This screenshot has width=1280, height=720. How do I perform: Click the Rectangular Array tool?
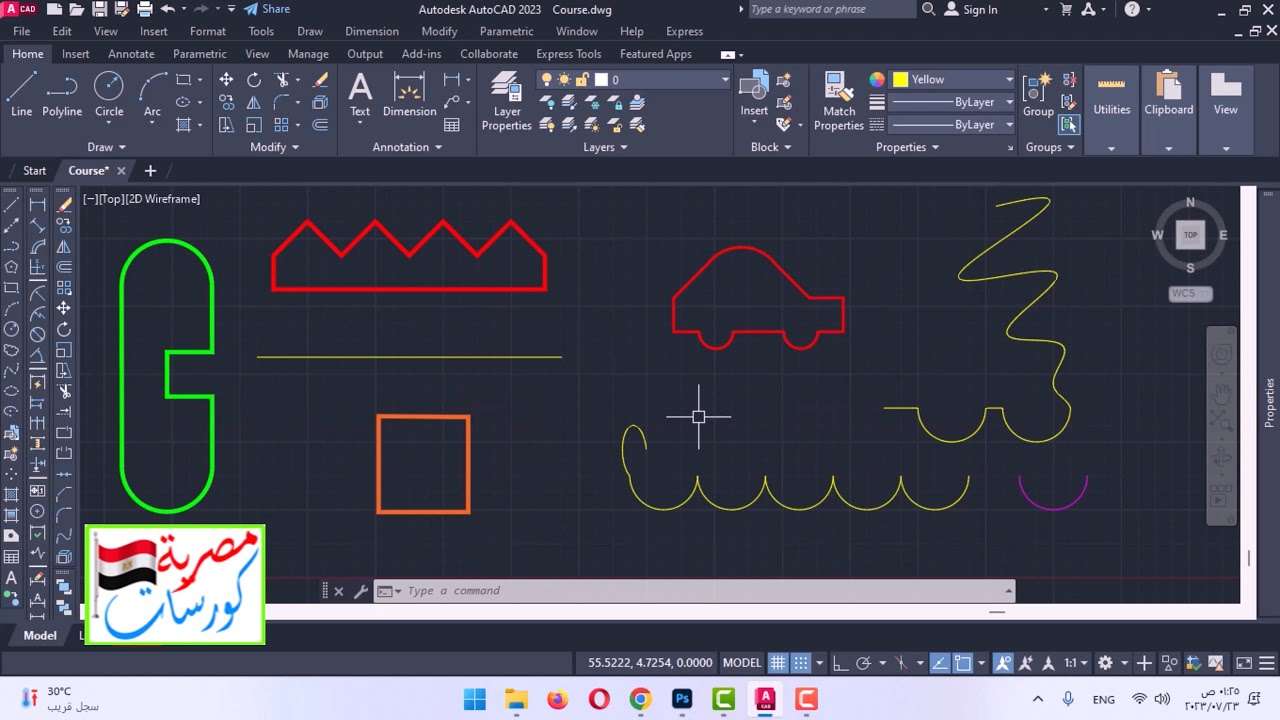[x=282, y=125]
